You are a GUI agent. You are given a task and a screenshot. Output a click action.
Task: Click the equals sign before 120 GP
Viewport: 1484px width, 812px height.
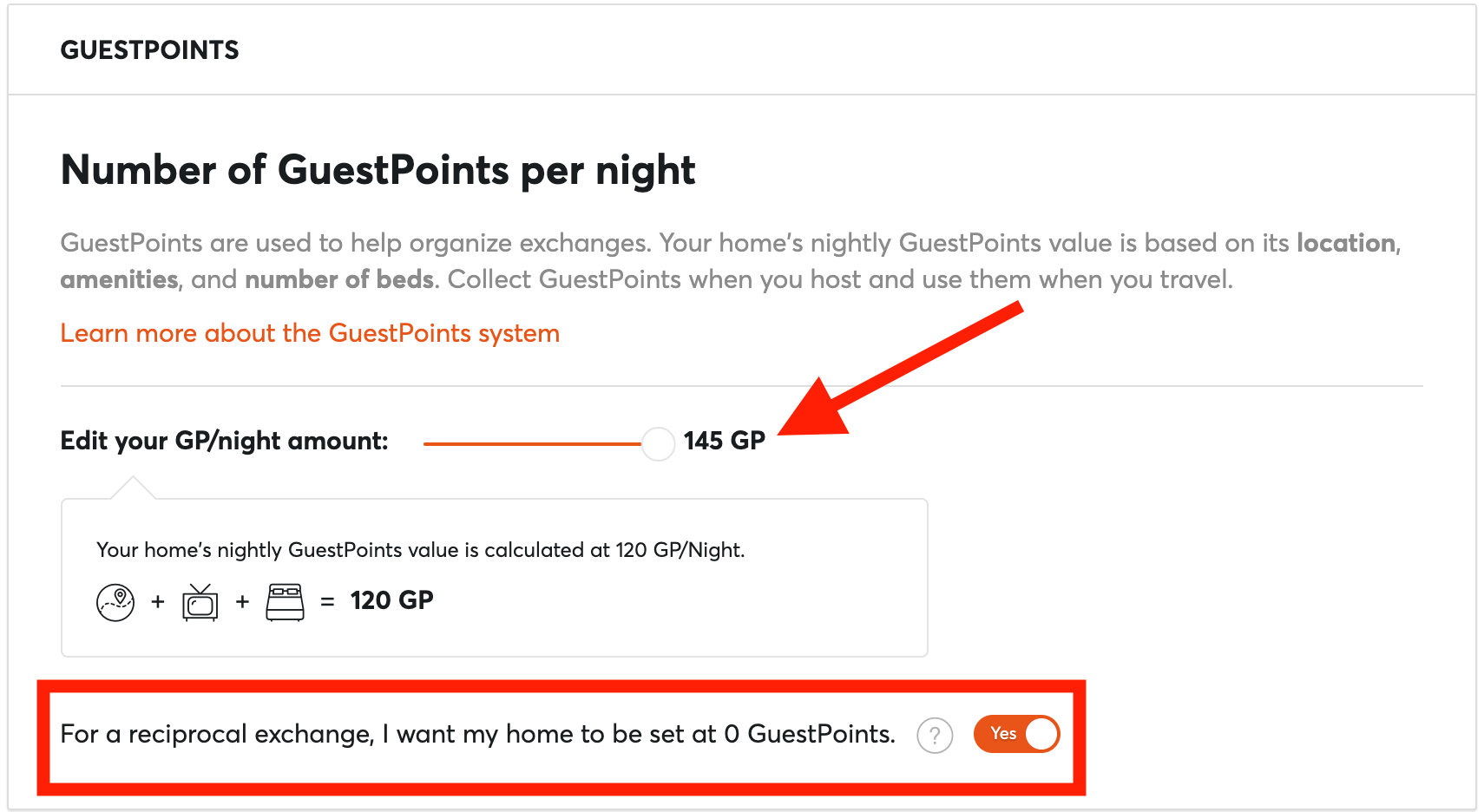pos(327,601)
